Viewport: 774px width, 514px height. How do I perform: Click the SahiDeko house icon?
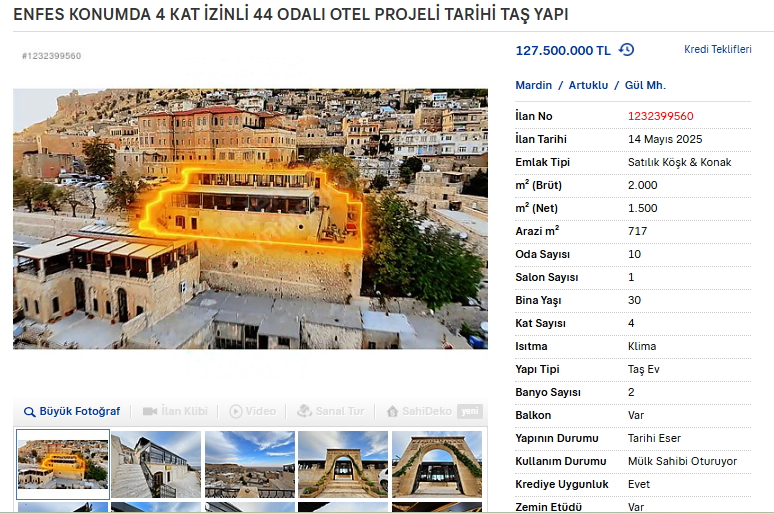pos(392,411)
